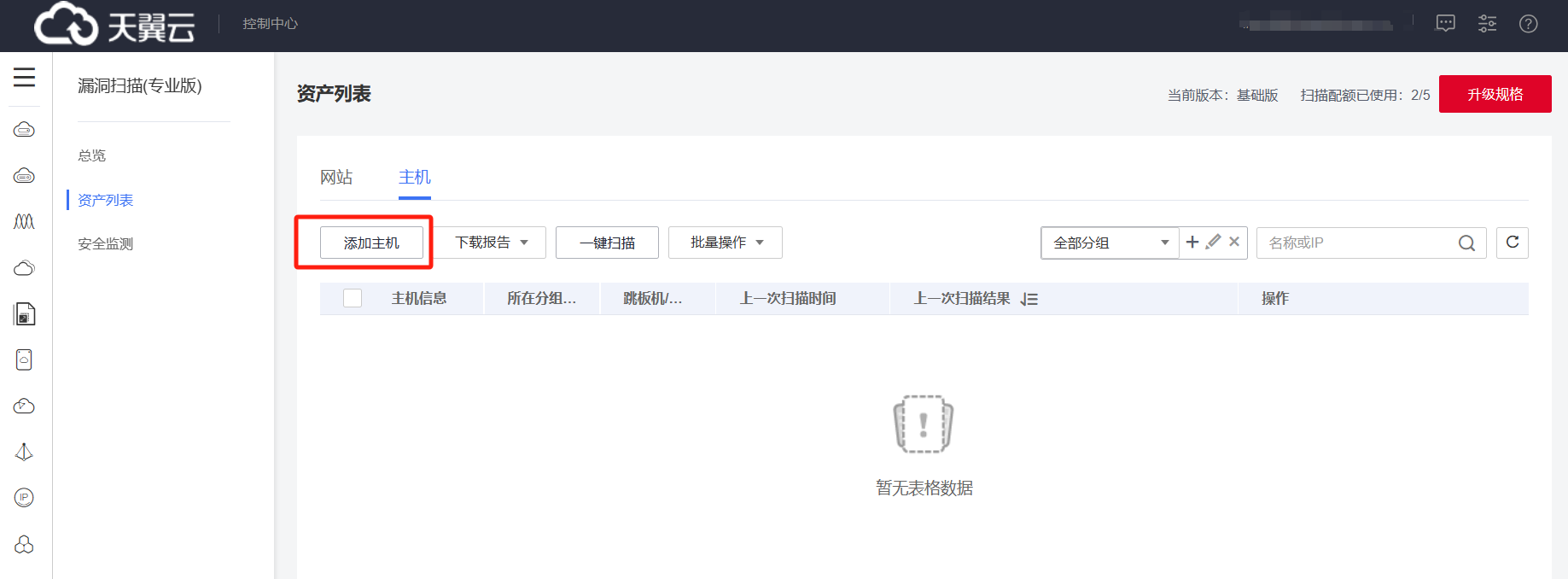This screenshot has width=1568, height=579.
Task: Click the 上一次扫描时间 column header
Action: (788, 298)
